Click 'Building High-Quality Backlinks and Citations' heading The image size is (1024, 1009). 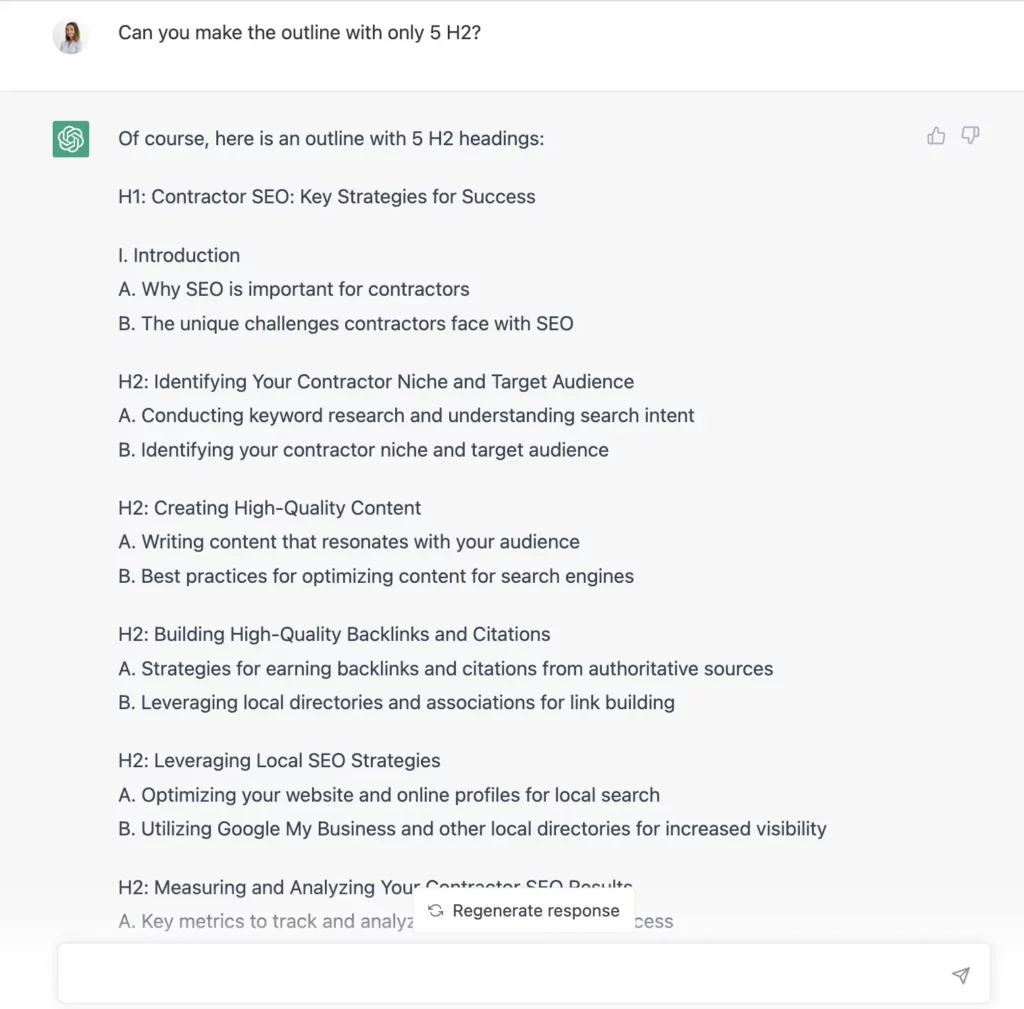[334, 634]
